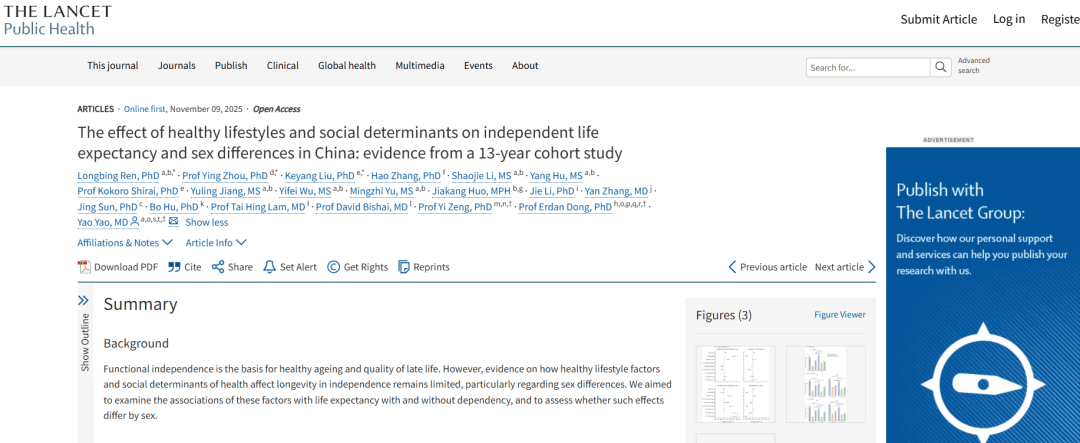1080x443 pixels.
Task: Go to the Previous article
Action: pyautogui.click(x=767, y=267)
